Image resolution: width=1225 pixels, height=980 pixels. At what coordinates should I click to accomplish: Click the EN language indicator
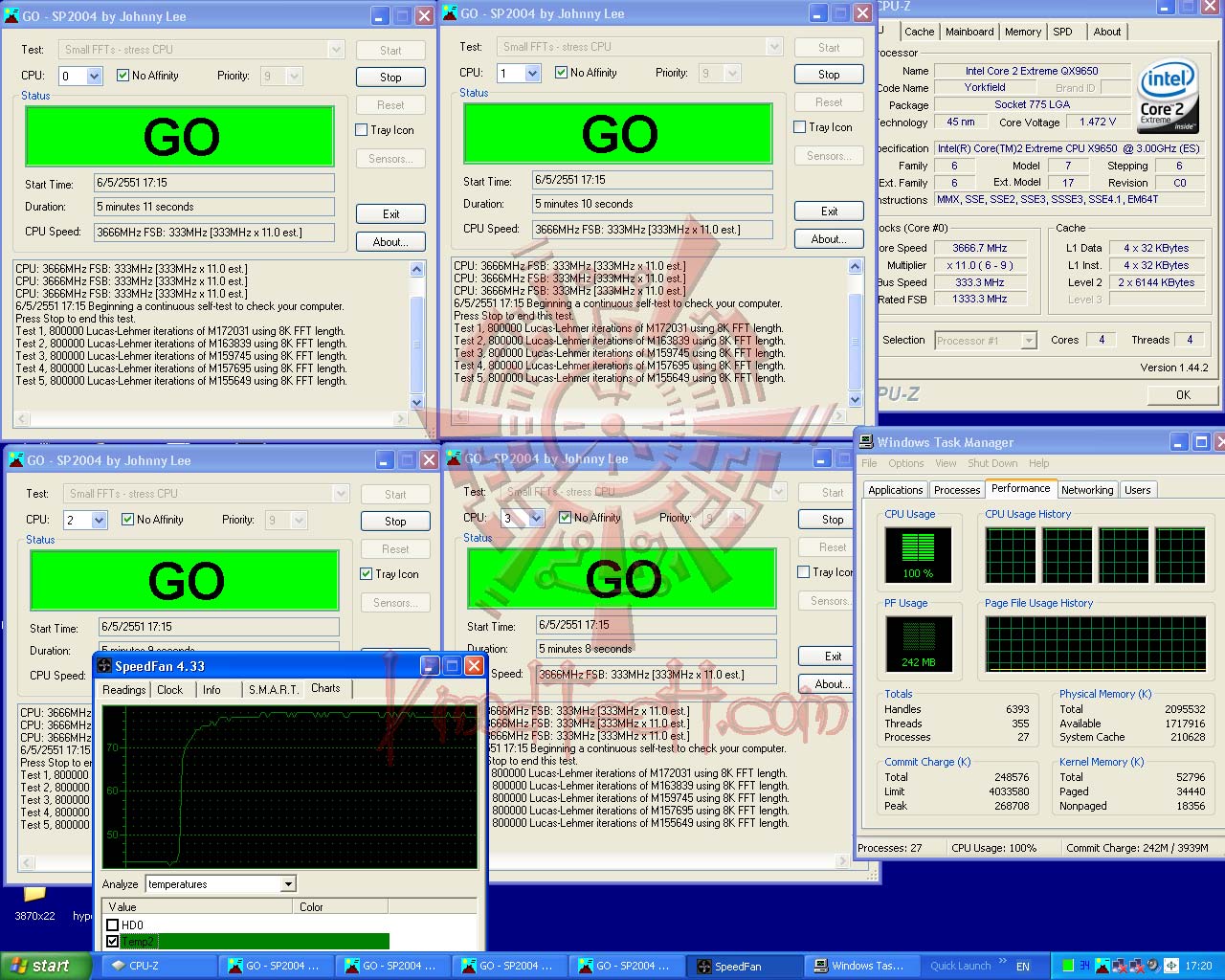(x=1023, y=967)
